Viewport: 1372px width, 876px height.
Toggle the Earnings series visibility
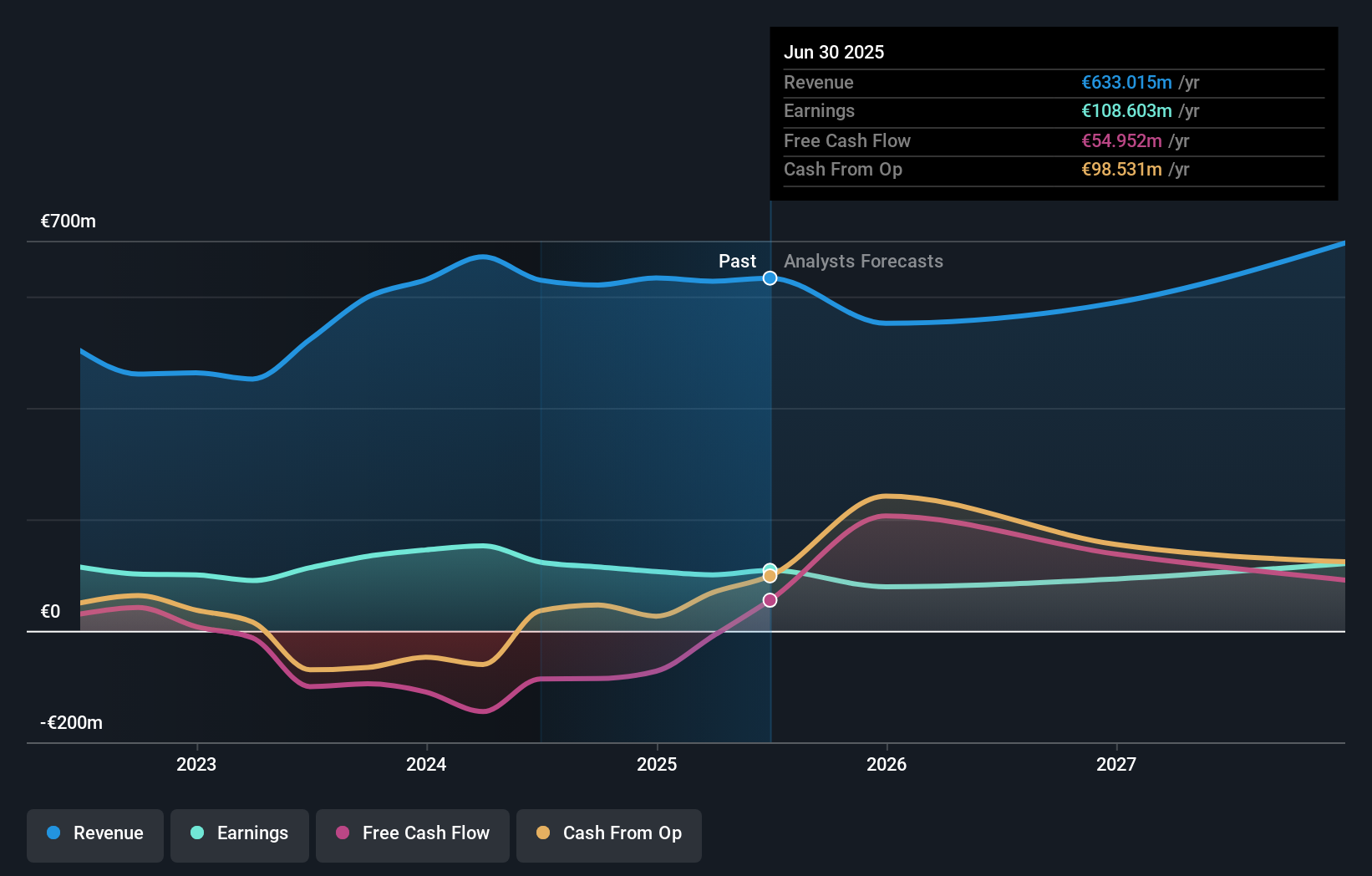(240, 833)
